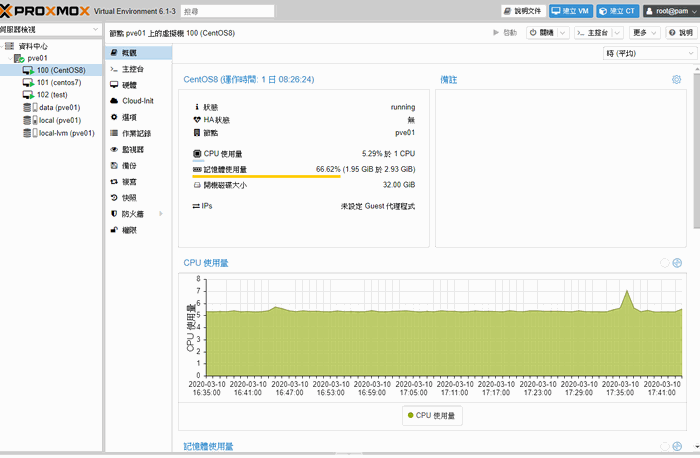Screen dimensions: 700x458
Task: Click the Proxmox logo
Action: pyautogui.click(x=45, y=11)
